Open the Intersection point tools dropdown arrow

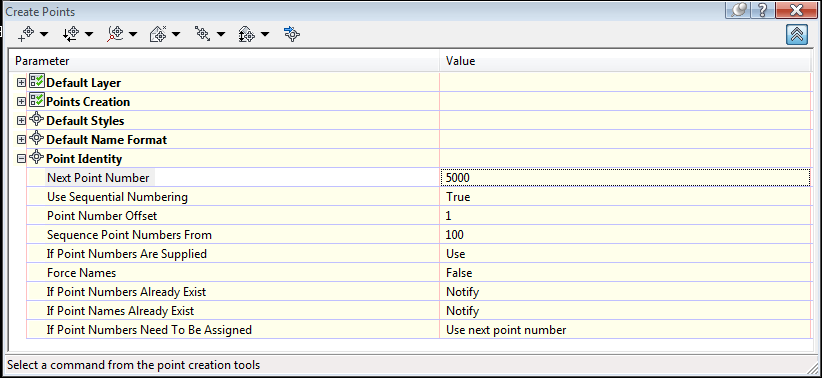coord(88,35)
